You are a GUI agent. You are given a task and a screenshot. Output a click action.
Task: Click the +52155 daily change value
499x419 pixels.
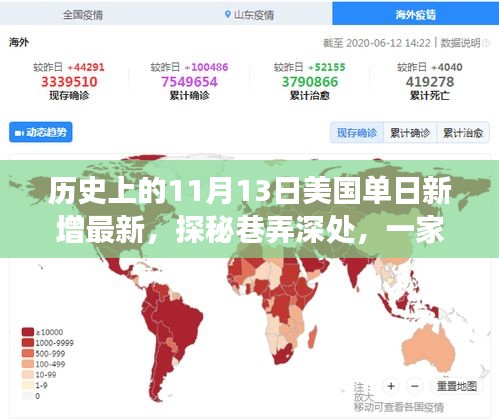click(x=326, y=67)
